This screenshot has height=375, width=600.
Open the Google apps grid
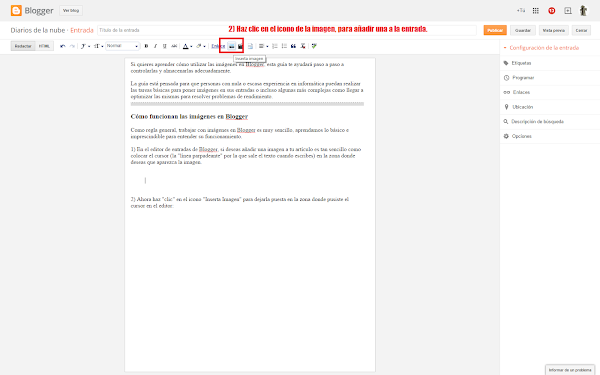[536, 11]
